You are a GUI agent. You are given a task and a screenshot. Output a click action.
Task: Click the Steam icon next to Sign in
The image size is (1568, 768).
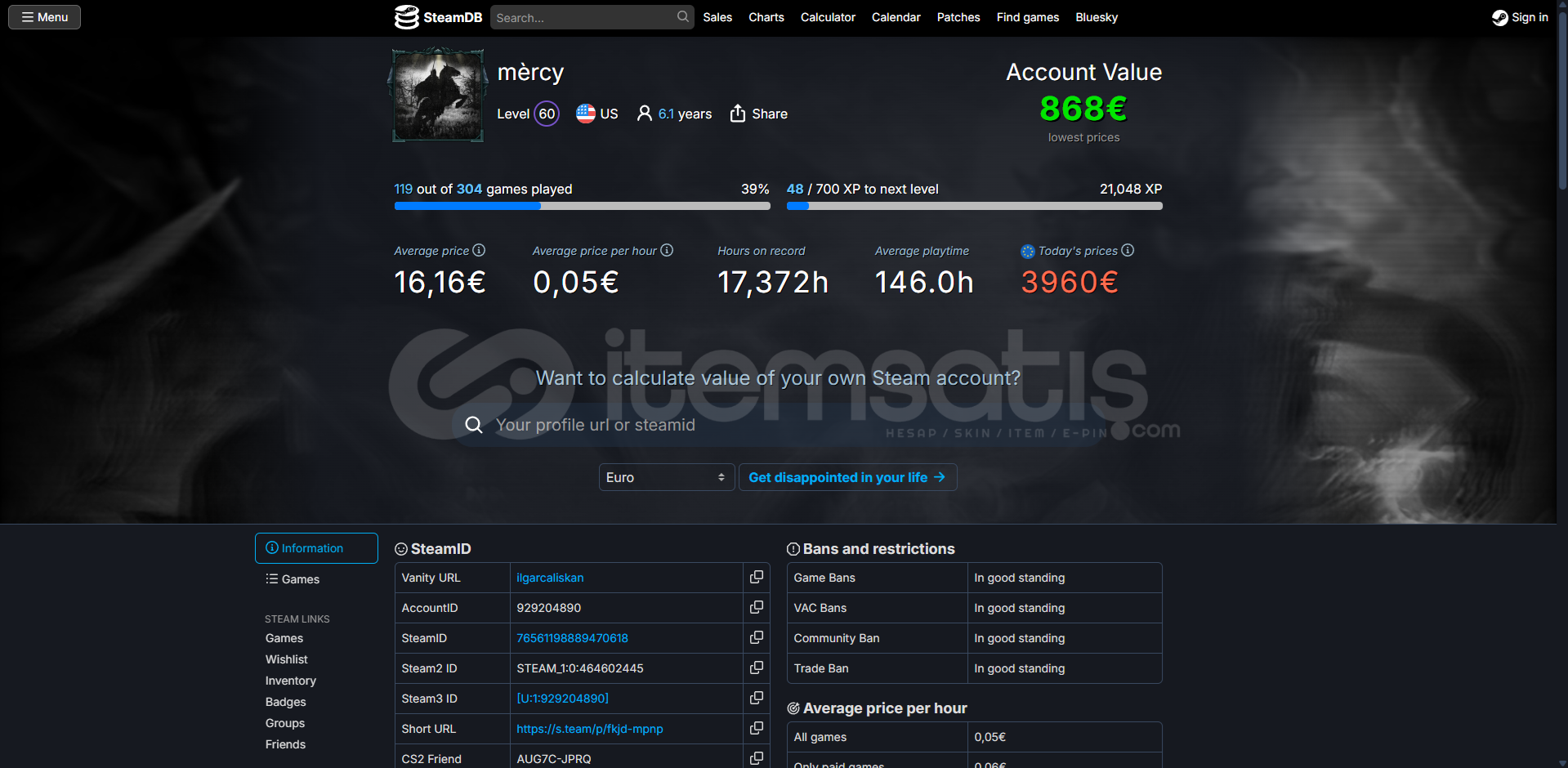point(1499,17)
